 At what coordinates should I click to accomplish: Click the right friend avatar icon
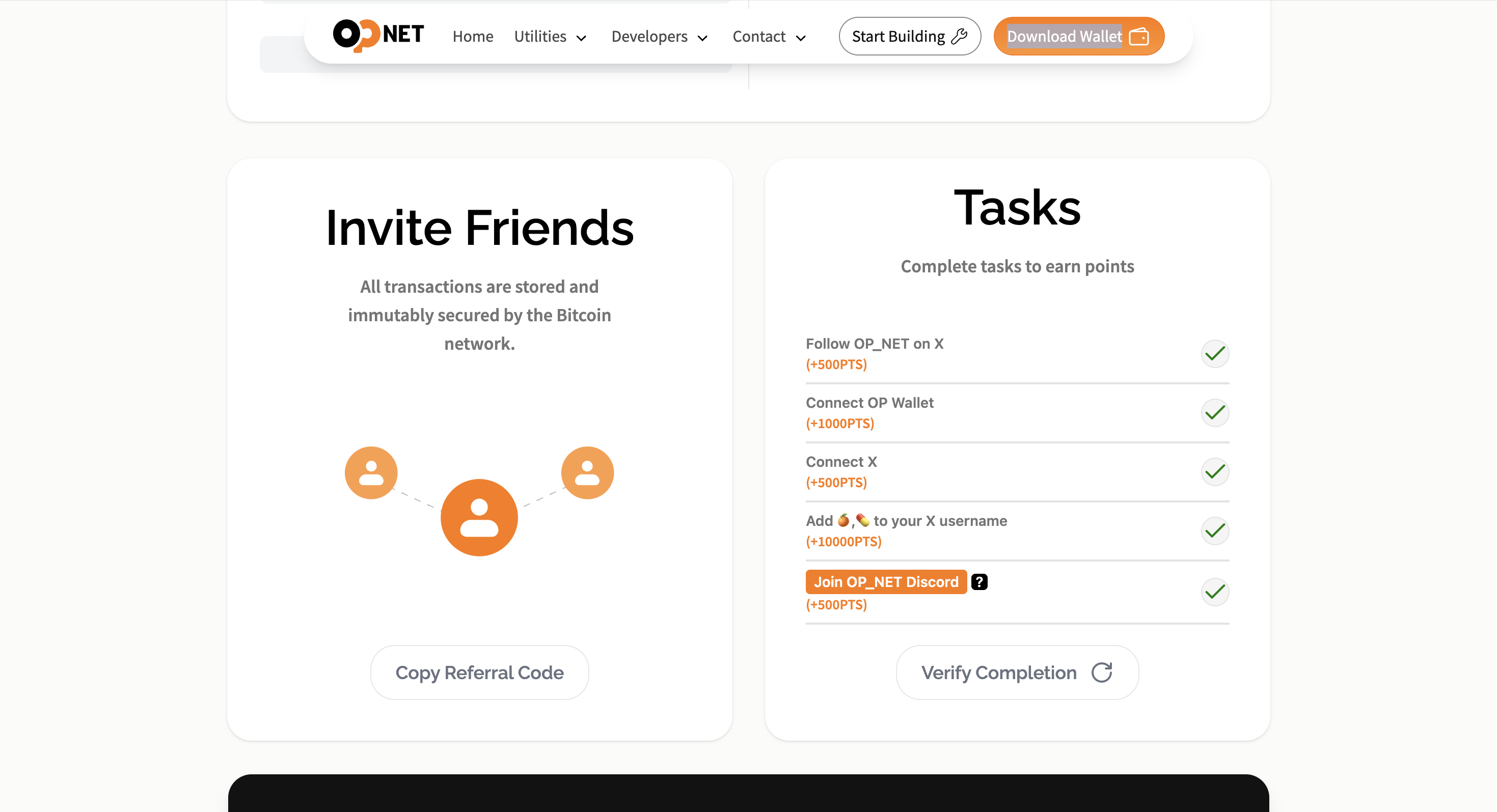[587, 472]
